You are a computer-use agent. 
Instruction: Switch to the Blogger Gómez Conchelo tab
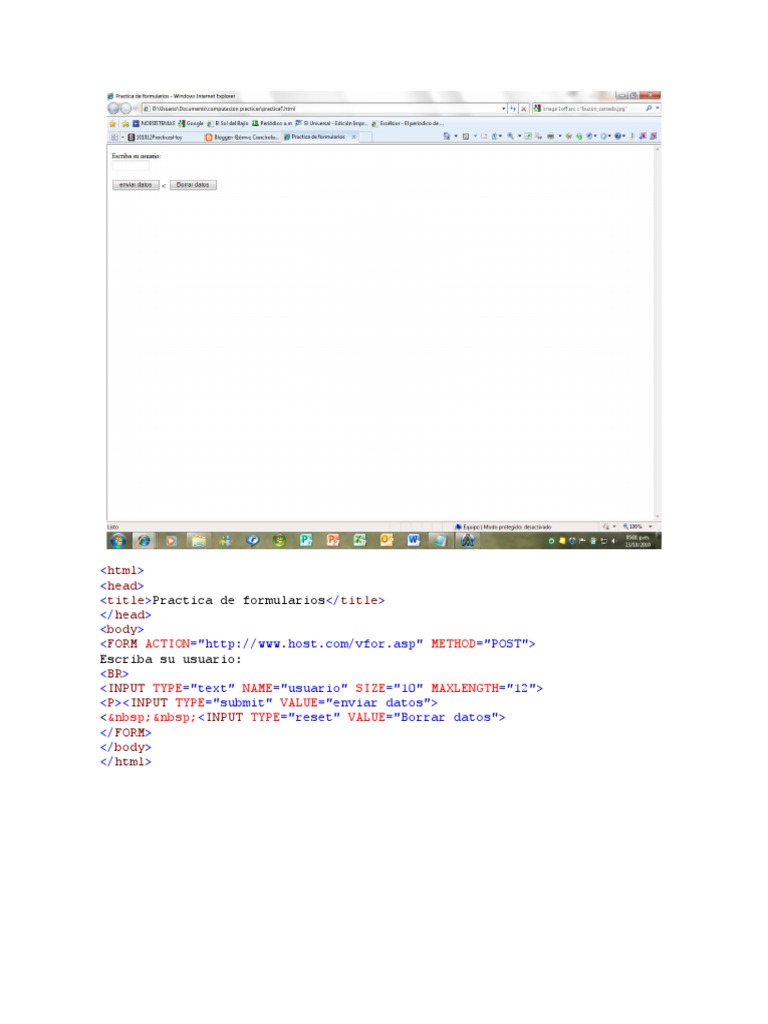coord(241,137)
